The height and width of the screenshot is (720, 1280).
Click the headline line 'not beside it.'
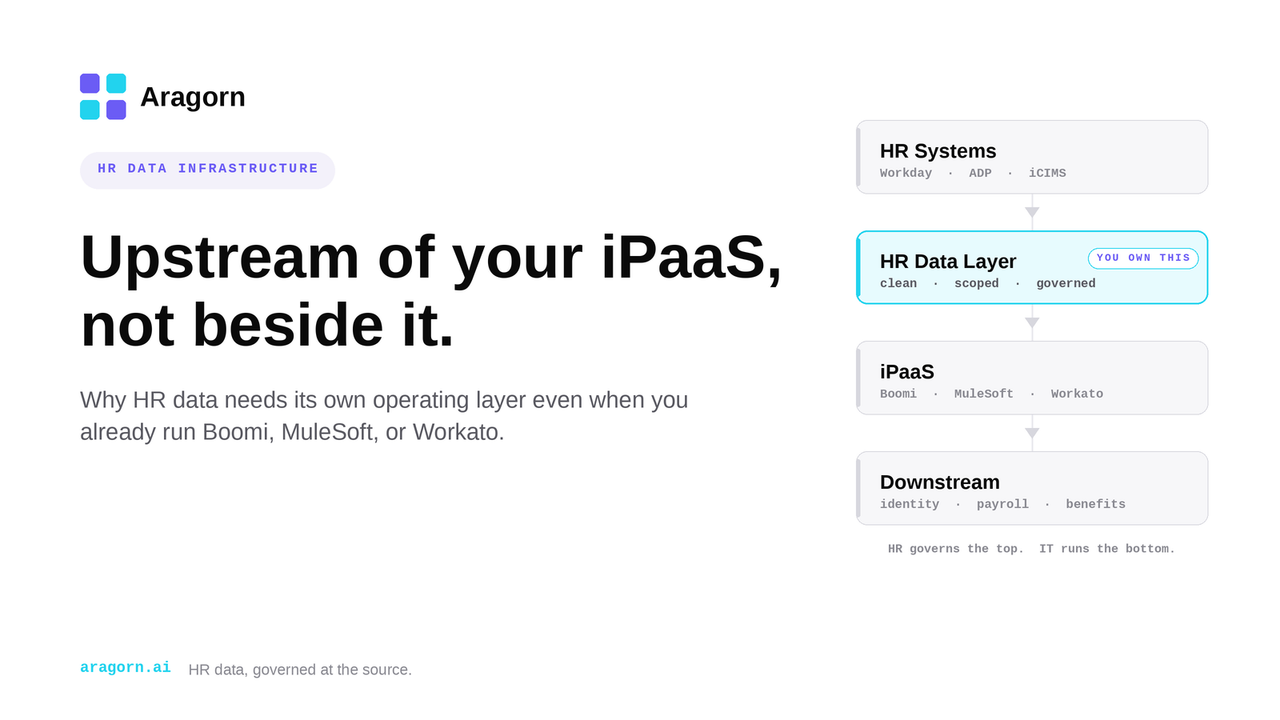pyautogui.click(x=267, y=325)
